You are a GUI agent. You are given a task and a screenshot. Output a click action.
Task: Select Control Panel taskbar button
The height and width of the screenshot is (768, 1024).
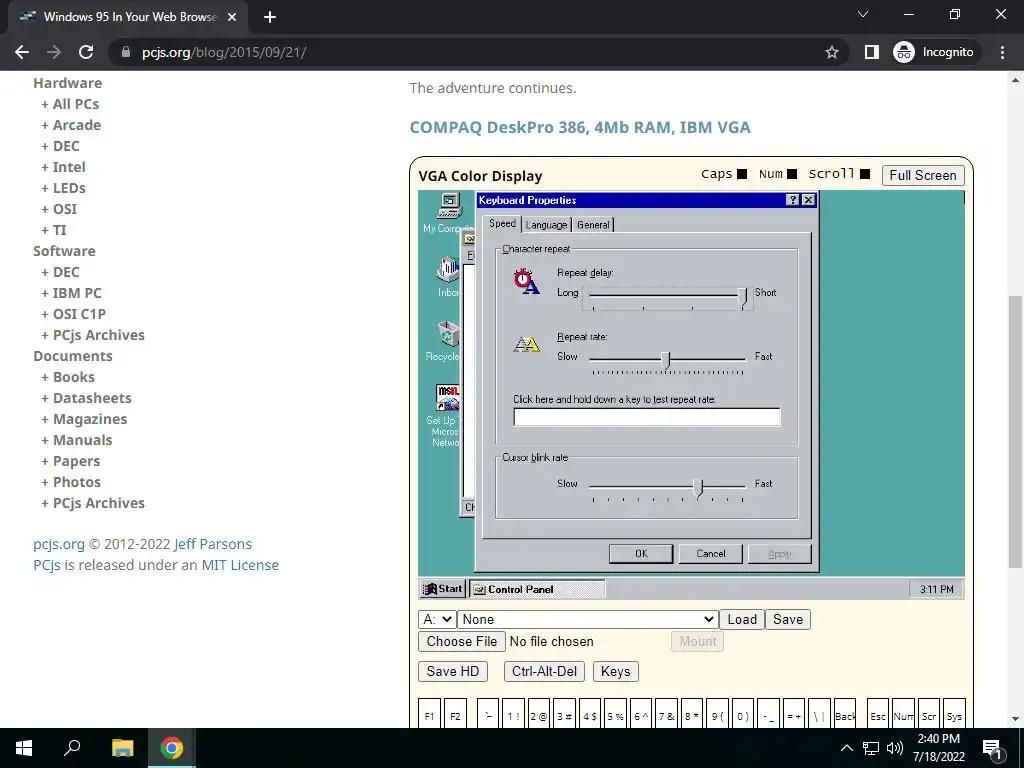(537, 589)
